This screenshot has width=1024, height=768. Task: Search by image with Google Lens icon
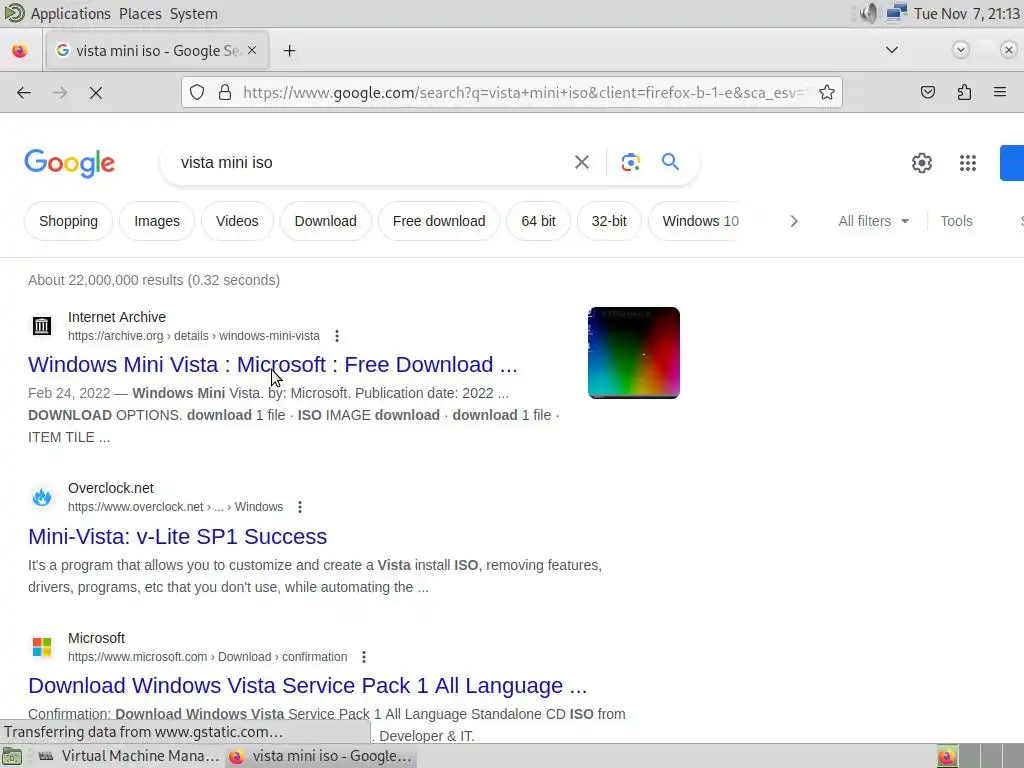630,162
